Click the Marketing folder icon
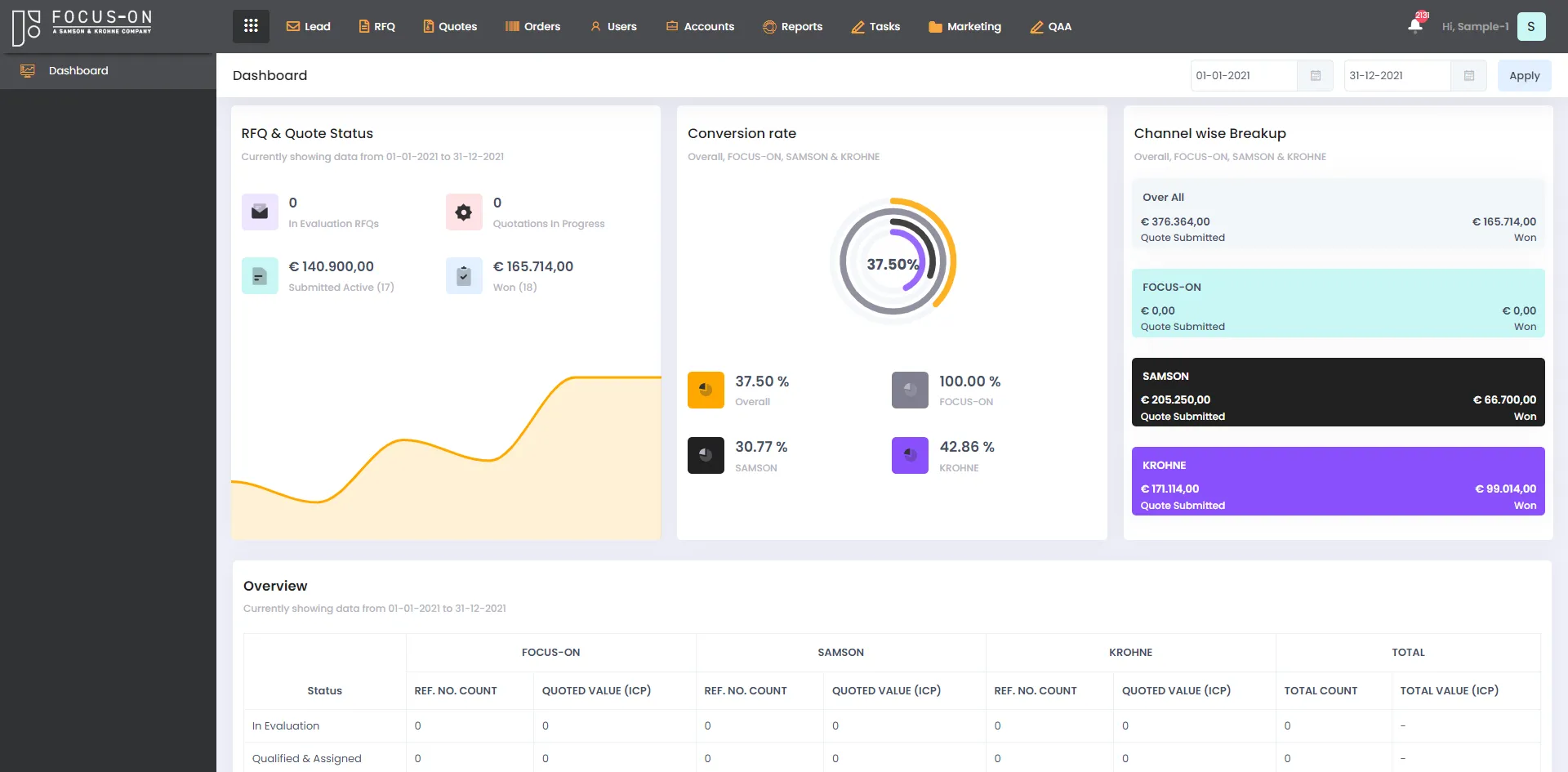This screenshot has height=772, width=1568. [x=931, y=25]
